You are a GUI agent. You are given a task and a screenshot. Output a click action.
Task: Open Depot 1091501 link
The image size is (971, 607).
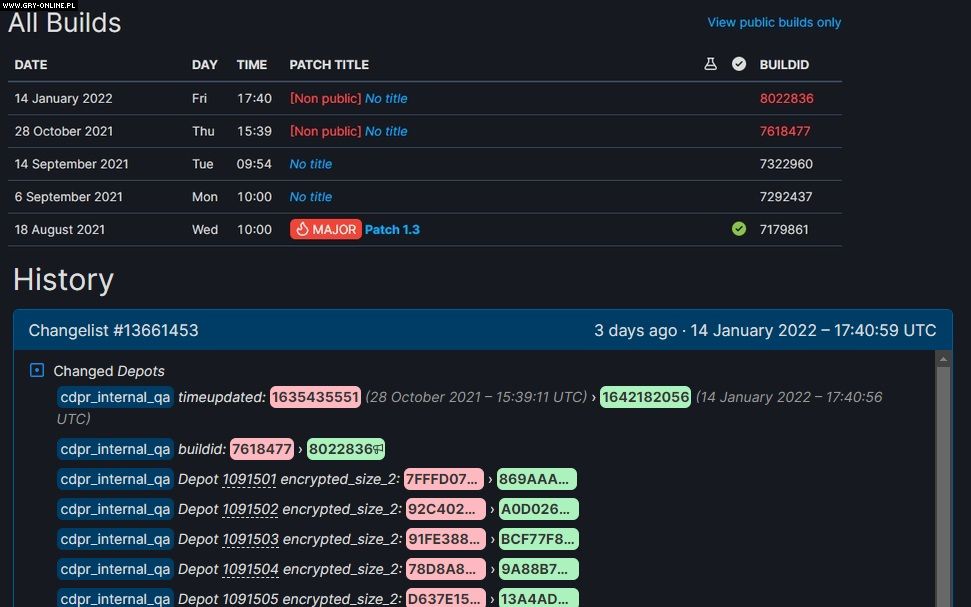point(249,479)
